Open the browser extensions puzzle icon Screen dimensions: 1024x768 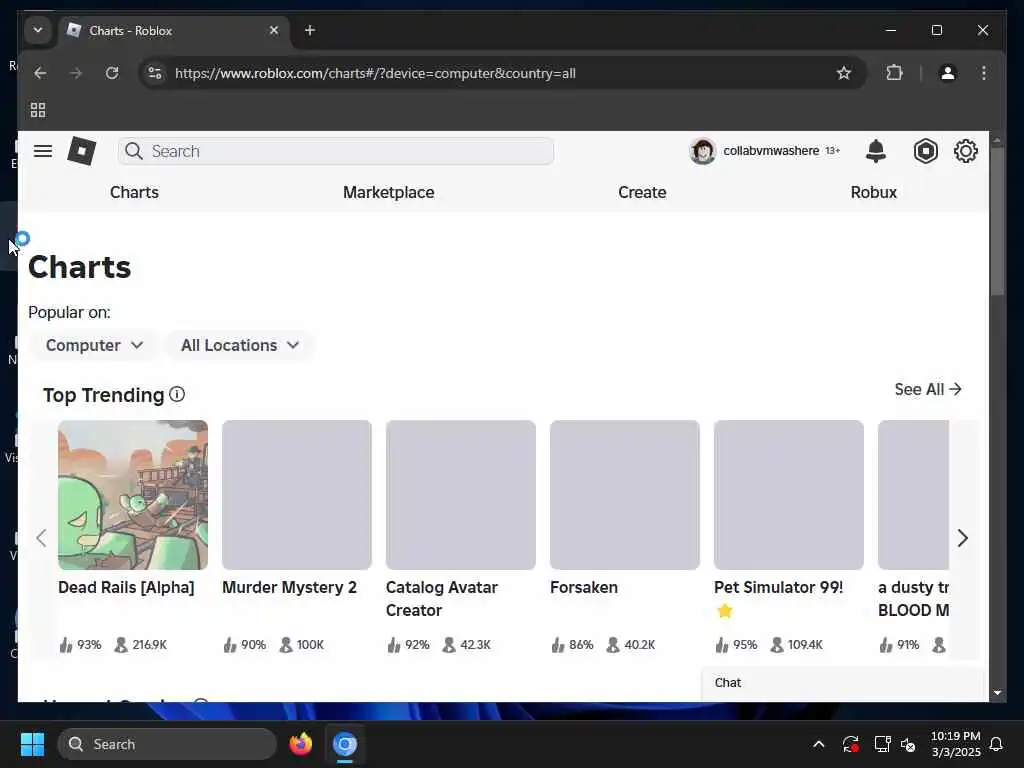[895, 73]
